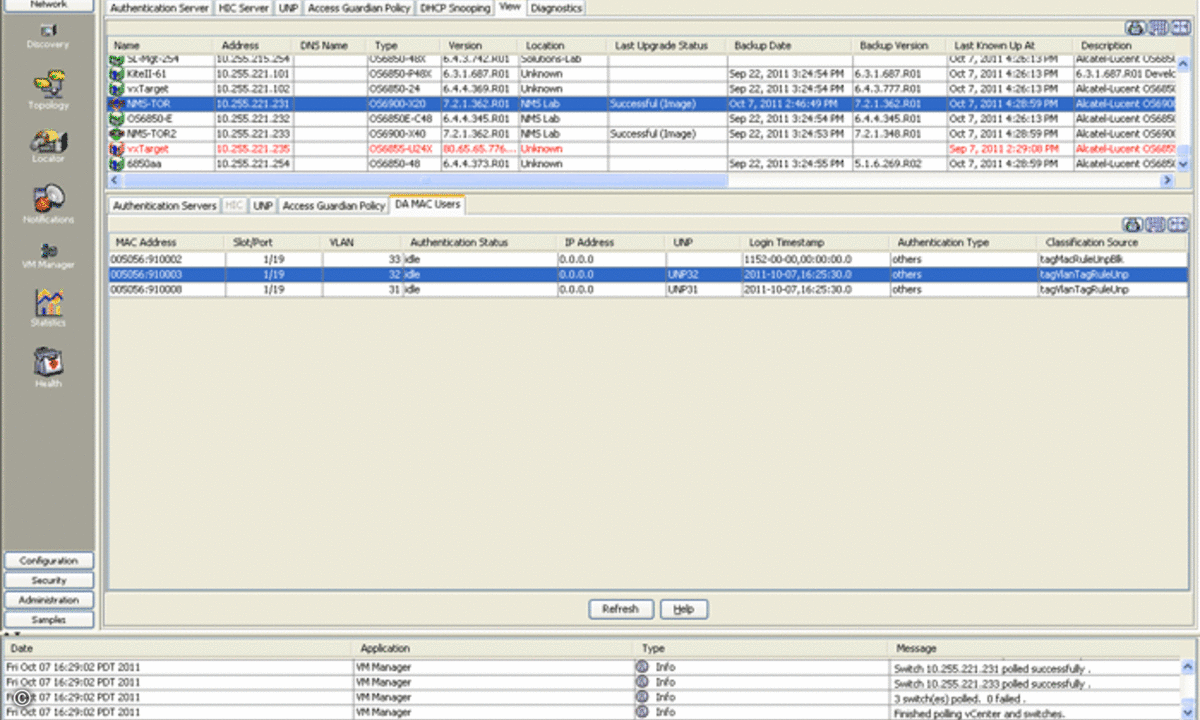Open the Configuration section button

pyautogui.click(x=48, y=561)
